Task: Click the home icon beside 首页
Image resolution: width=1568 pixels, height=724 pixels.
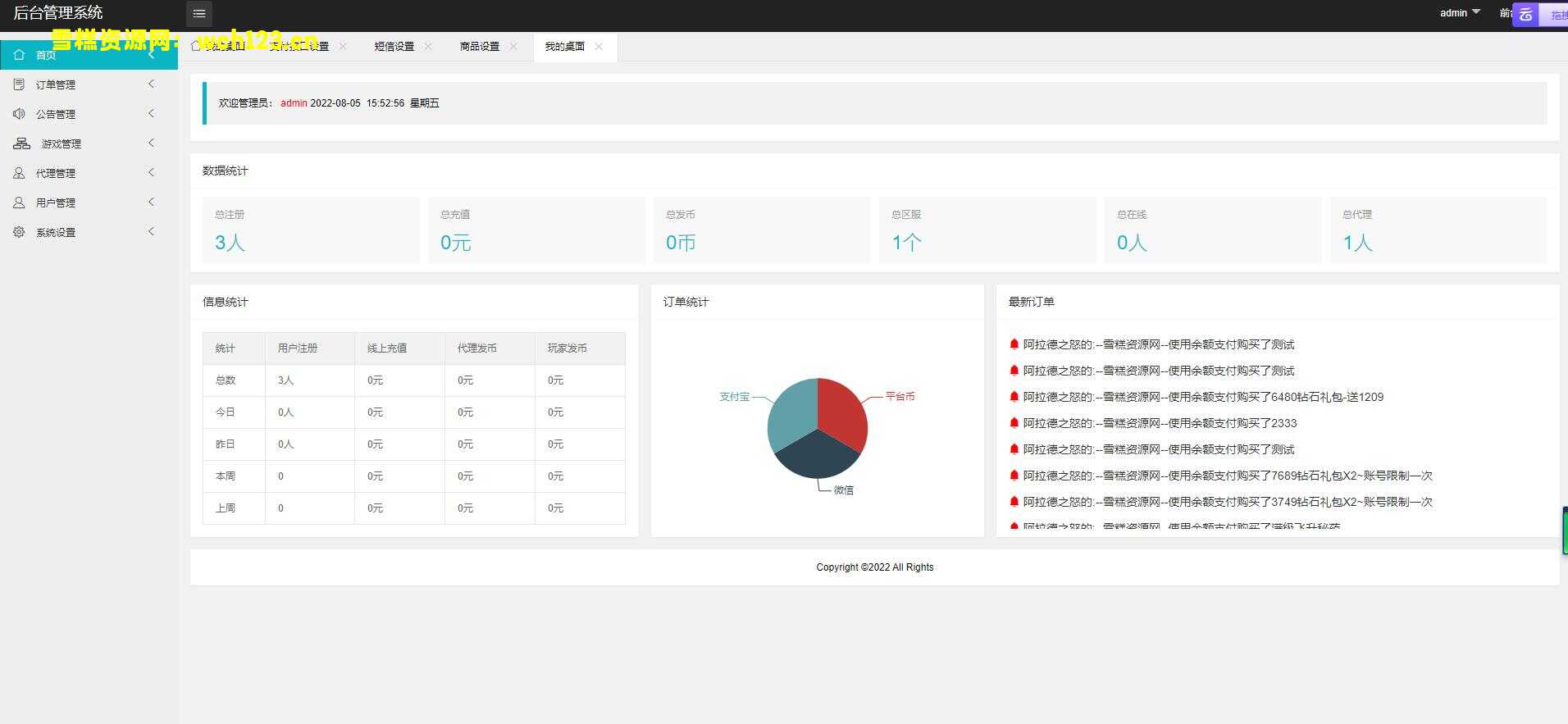Action: tap(19, 55)
